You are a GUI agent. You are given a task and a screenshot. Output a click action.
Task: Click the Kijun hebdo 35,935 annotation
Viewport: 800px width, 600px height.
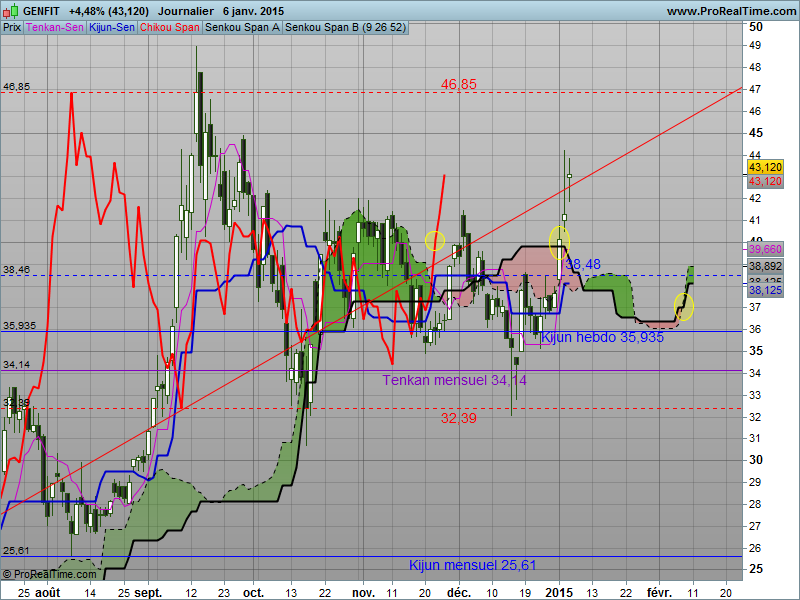pos(602,337)
